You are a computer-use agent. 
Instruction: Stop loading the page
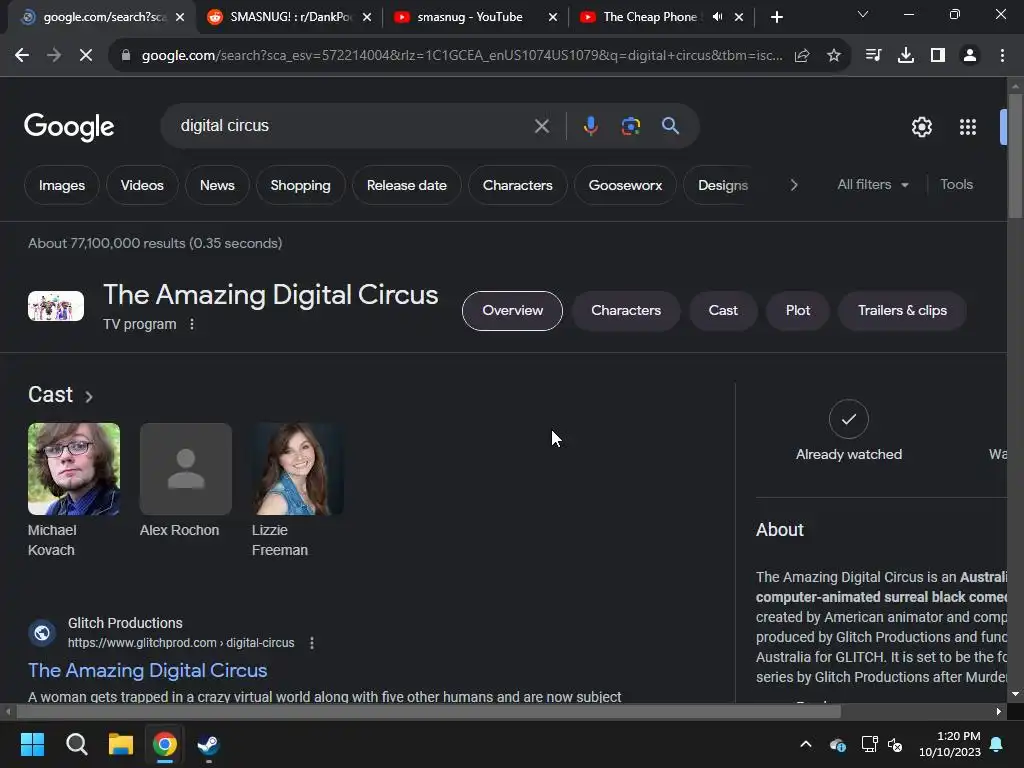[x=86, y=56]
